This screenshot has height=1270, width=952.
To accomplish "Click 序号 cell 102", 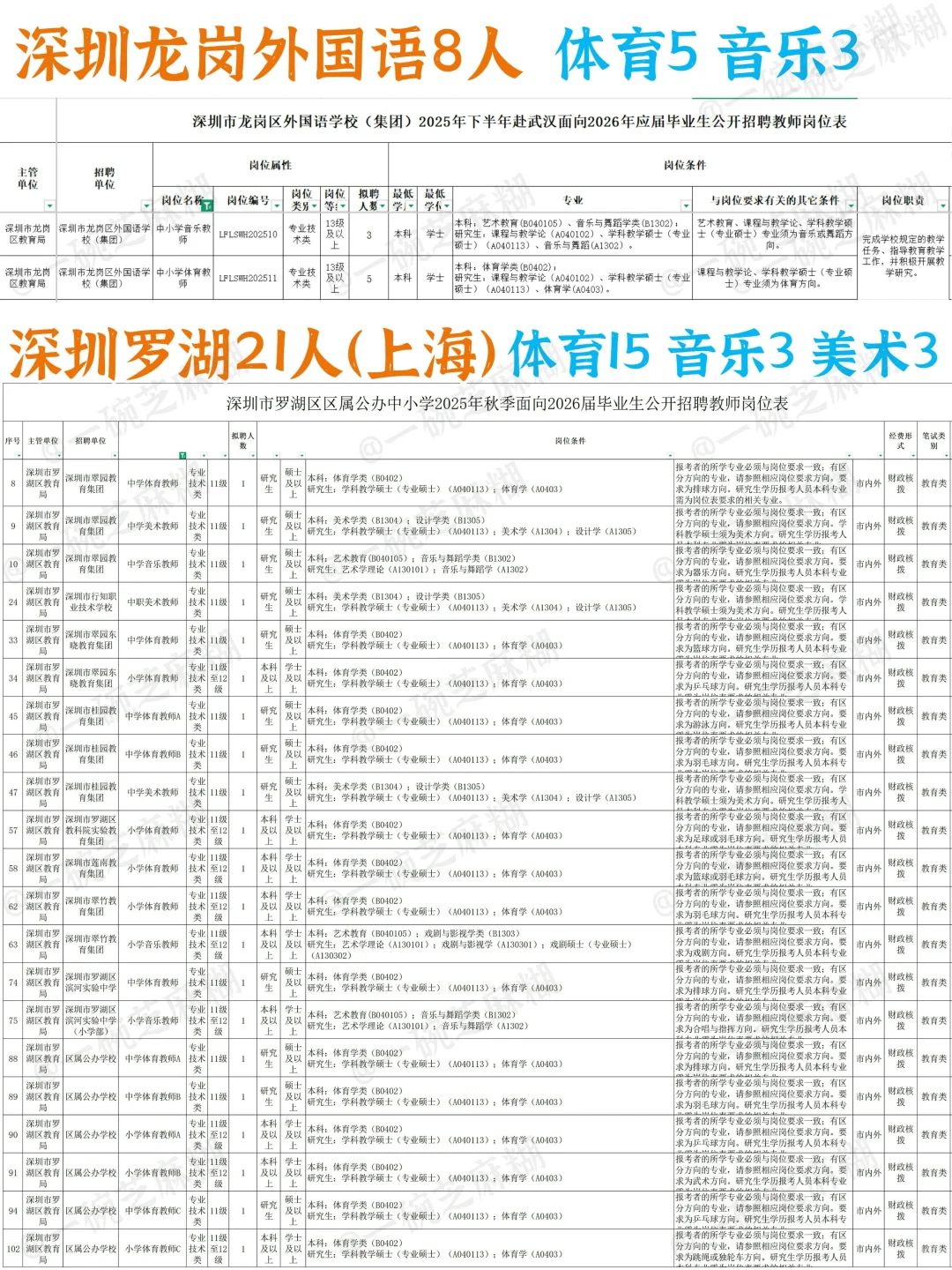I will tap(12, 1249).
